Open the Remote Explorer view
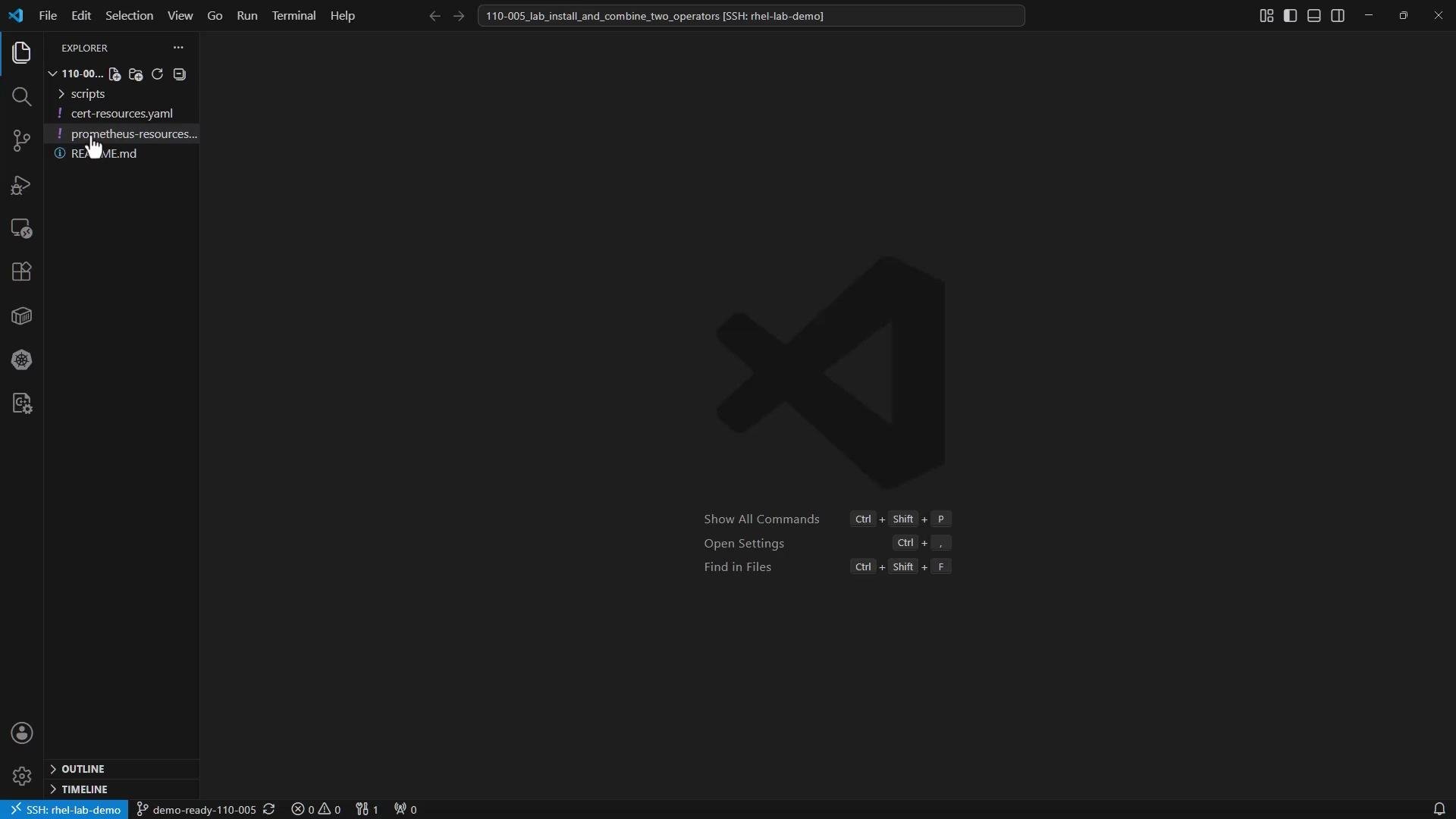 (x=22, y=229)
